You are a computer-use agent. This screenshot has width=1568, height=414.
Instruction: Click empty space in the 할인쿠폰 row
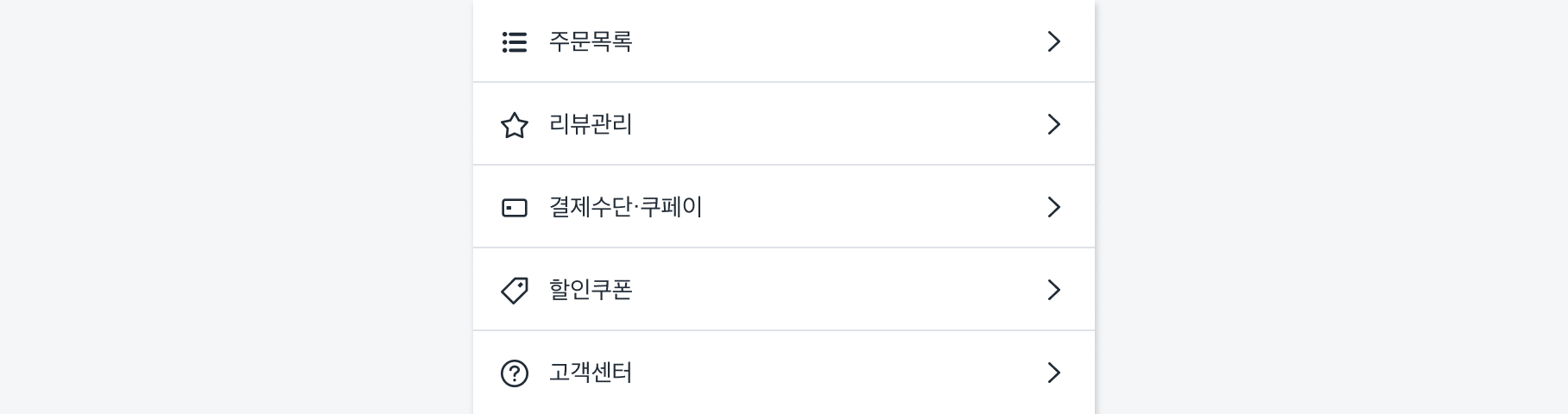829,290
